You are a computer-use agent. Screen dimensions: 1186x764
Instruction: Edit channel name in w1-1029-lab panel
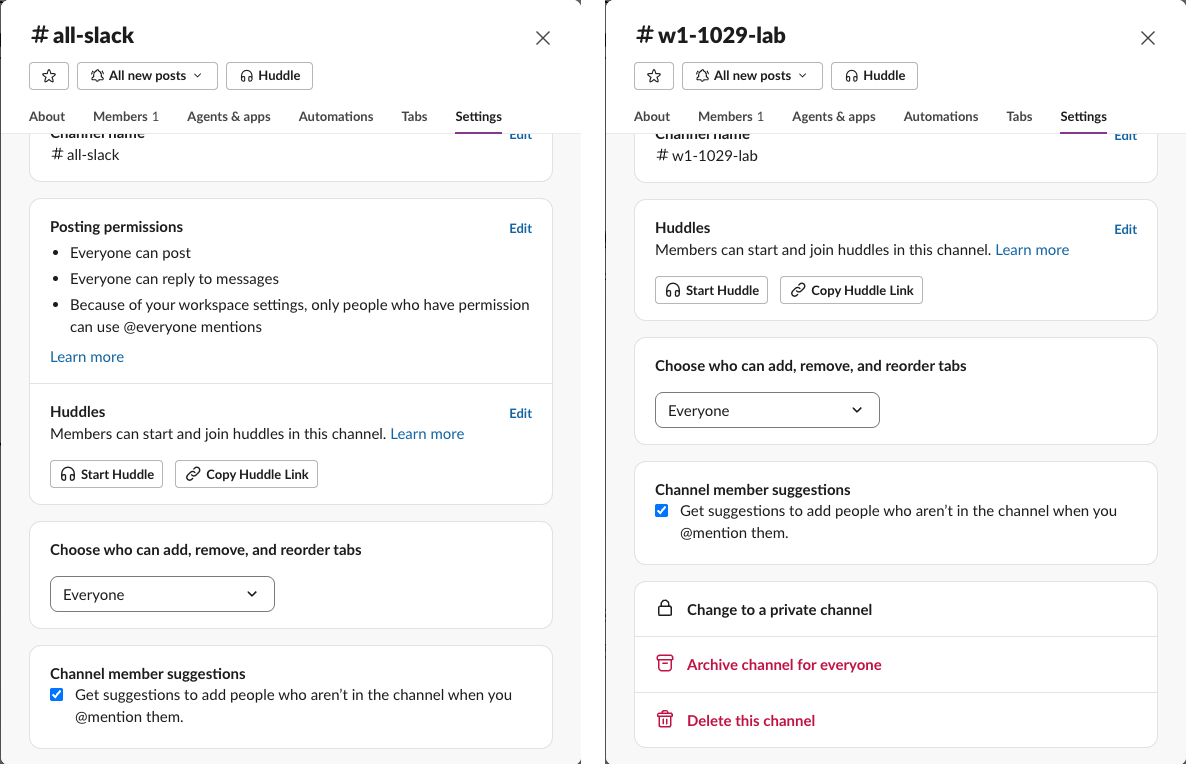1125,137
